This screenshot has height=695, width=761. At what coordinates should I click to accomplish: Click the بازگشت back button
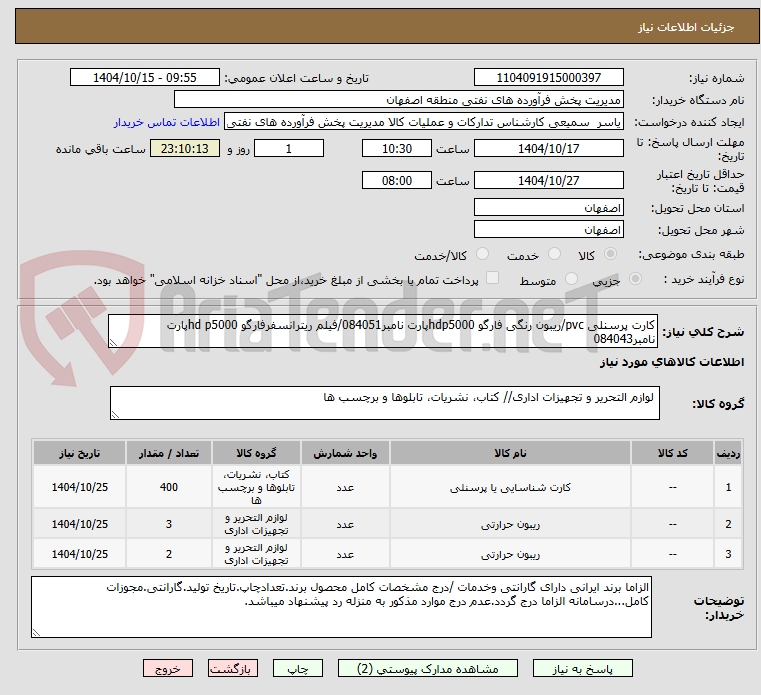pyautogui.click(x=232, y=668)
